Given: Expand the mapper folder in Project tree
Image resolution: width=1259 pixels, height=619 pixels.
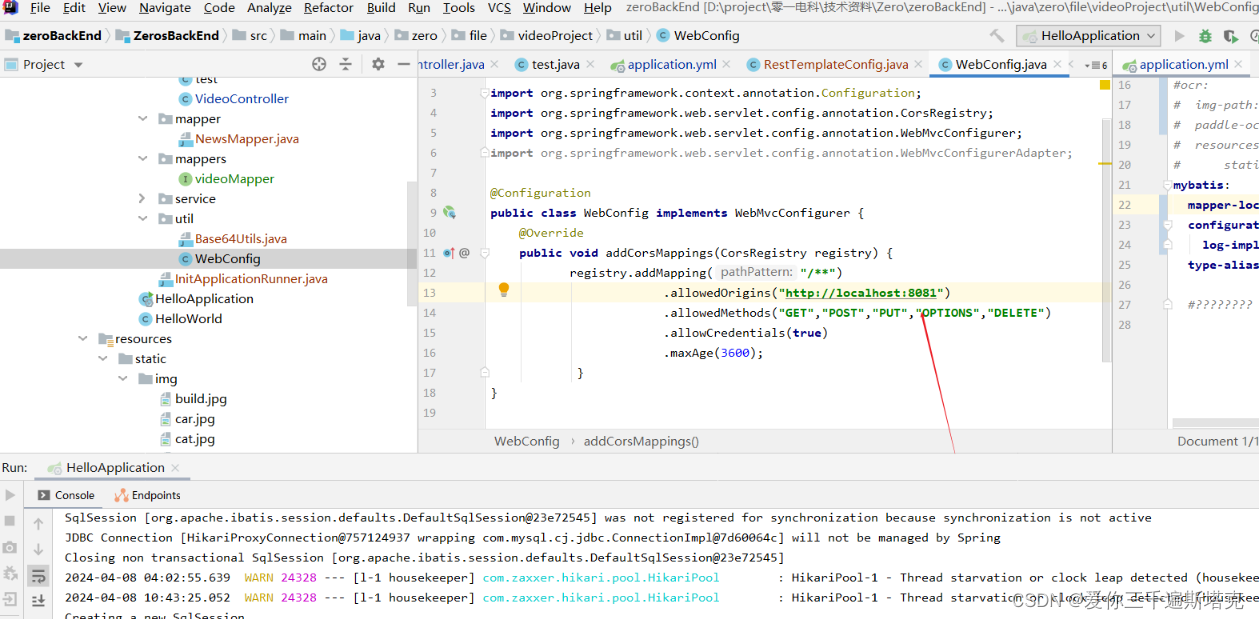Looking at the screenshot, I should (x=141, y=118).
